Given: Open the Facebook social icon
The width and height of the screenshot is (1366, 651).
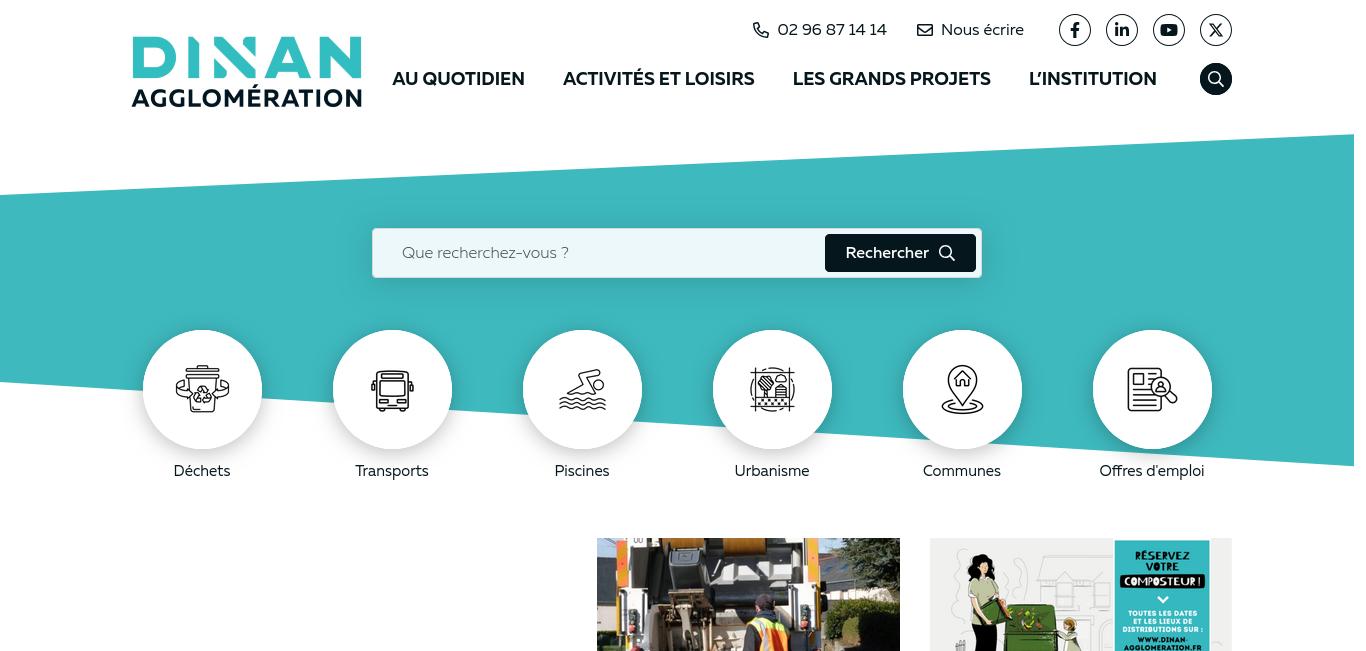Looking at the screenshot, I should [1075, 30].
